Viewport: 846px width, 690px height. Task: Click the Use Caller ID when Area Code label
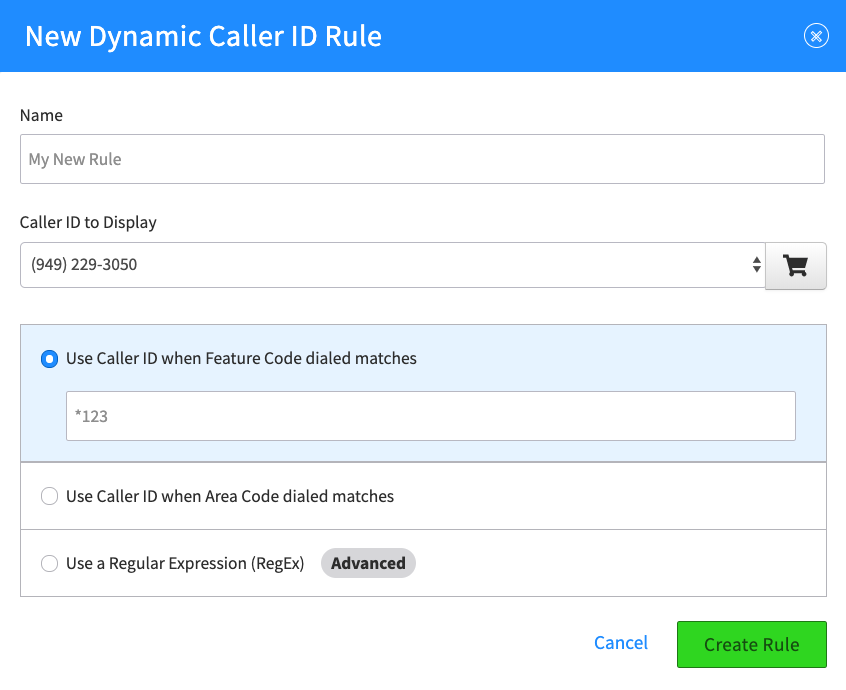pos(230,496)
